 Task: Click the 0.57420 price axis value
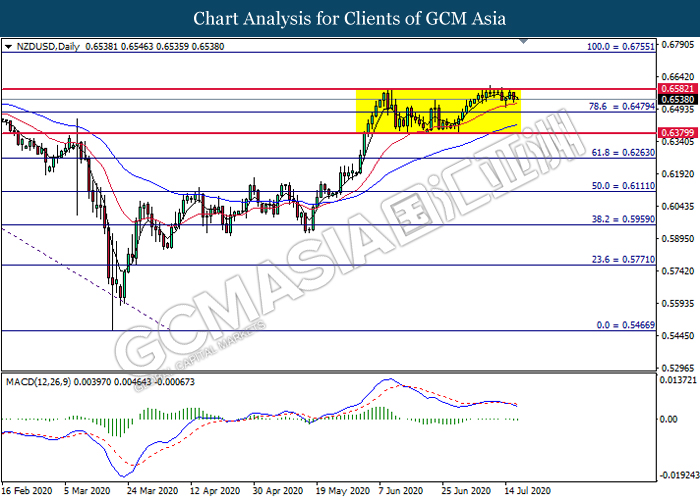pyautogui.click(x=678, y=271)
